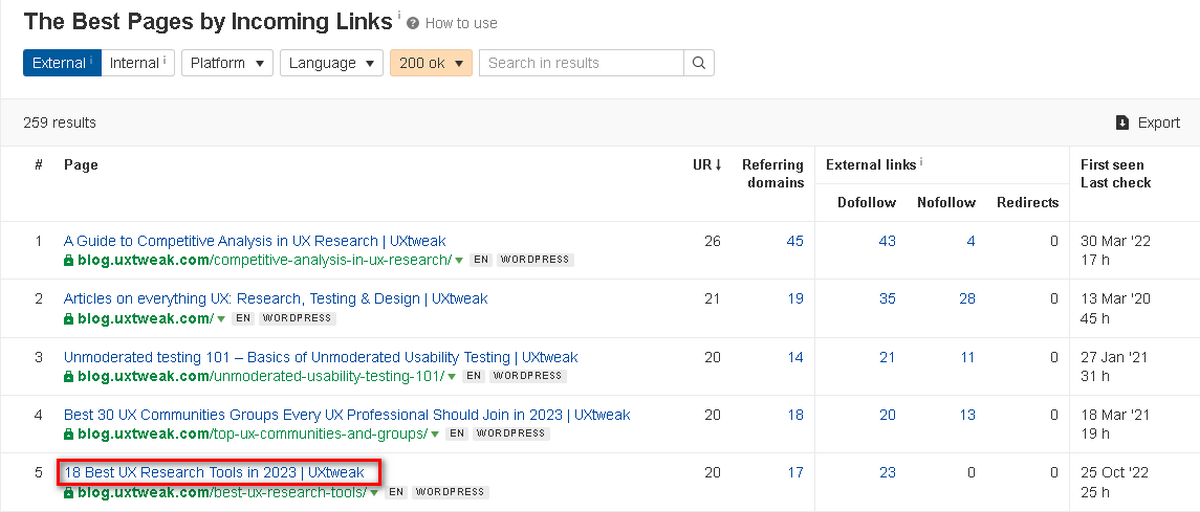The width and height of the screenshot is (1200, 512).
Task: Click referring domains value 14
Action: coord(795,357)
